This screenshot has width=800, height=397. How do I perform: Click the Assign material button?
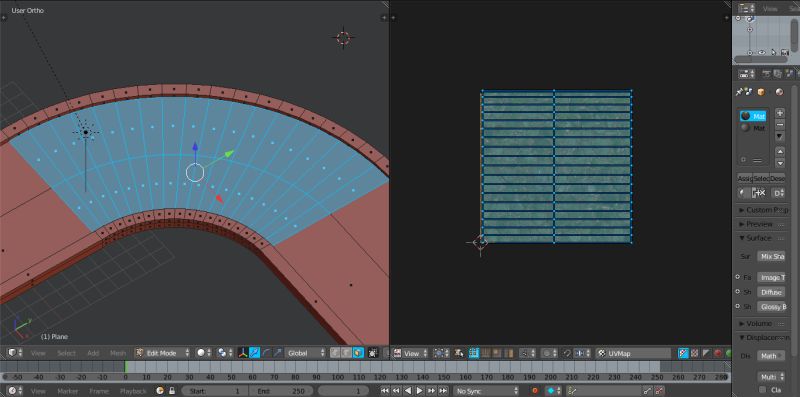pyautogui.click(x=745, y=179)
